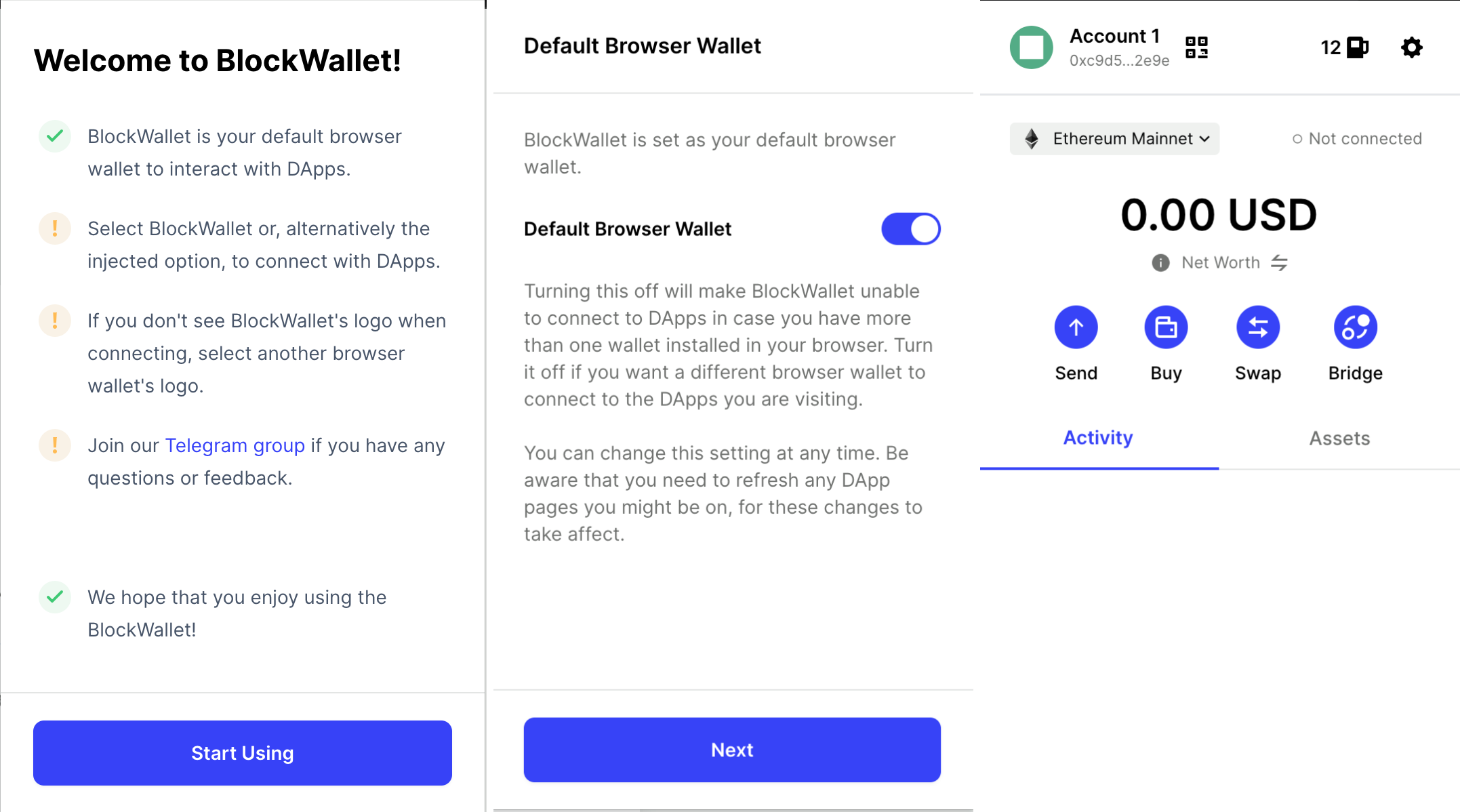Open the Buy wallet icon

pos(1166,327)
